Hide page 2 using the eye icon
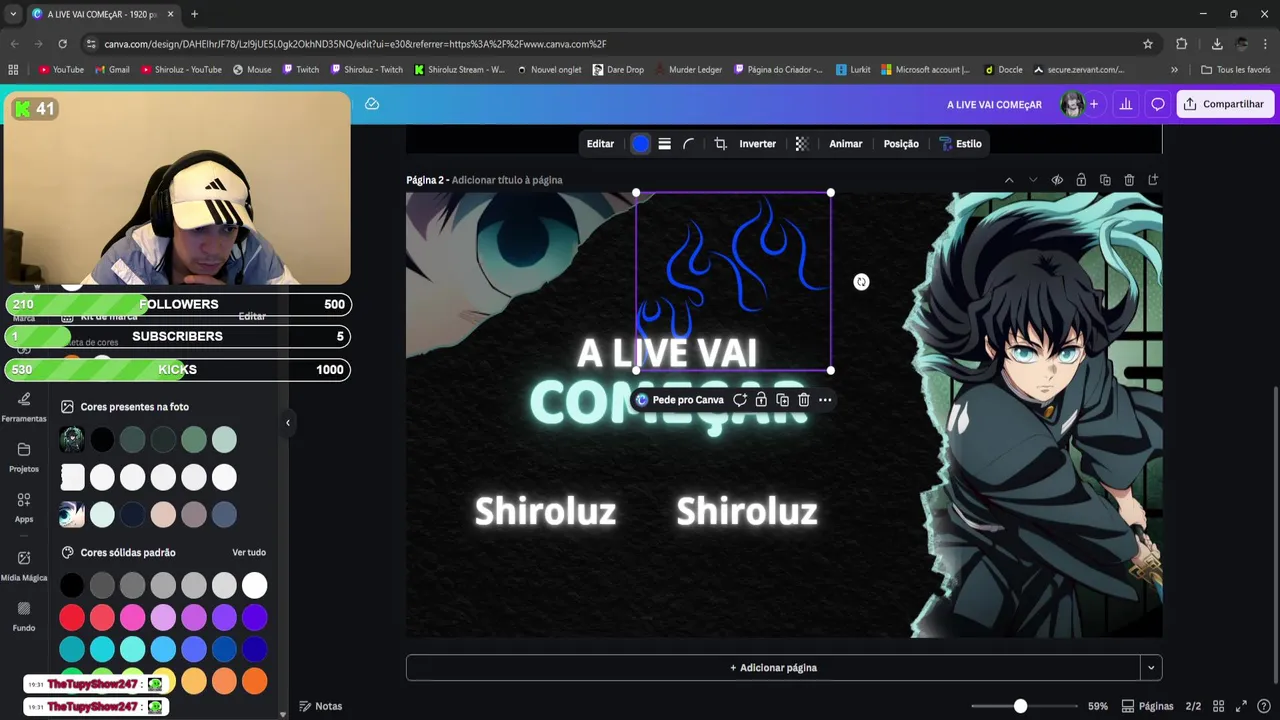The width and height of the screenshot is (1280, 720). point(1057,180)
